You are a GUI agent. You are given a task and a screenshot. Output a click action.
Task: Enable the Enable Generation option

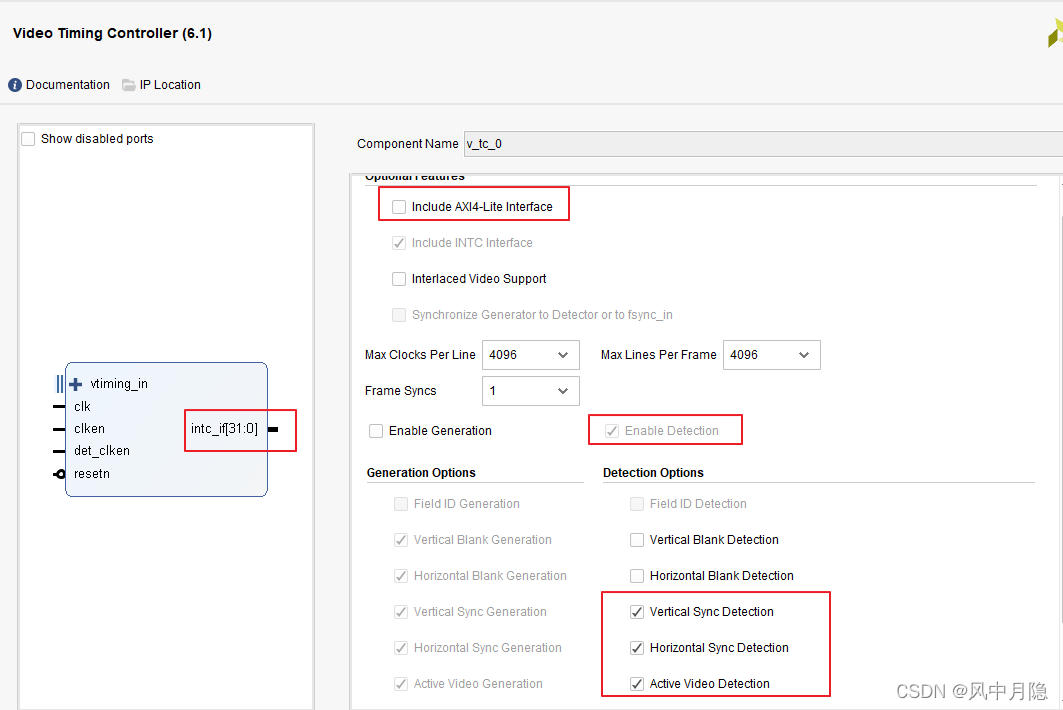[x=376, y=430]
